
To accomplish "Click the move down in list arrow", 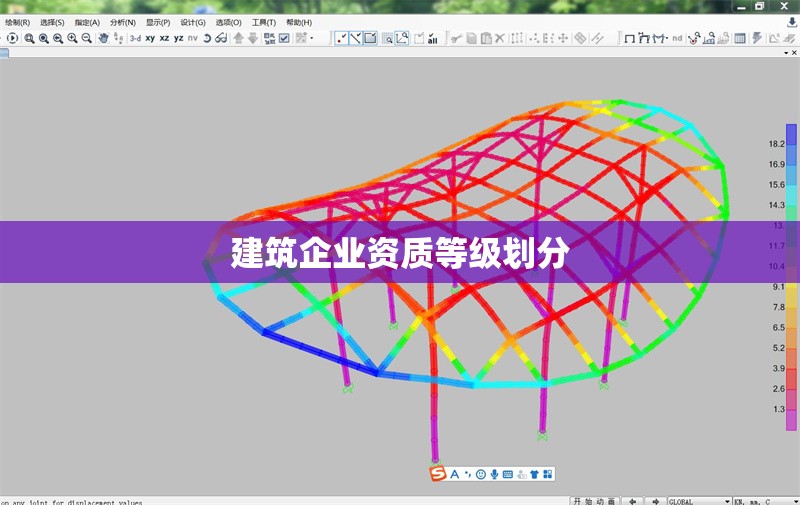I will [x=253, y=38].
